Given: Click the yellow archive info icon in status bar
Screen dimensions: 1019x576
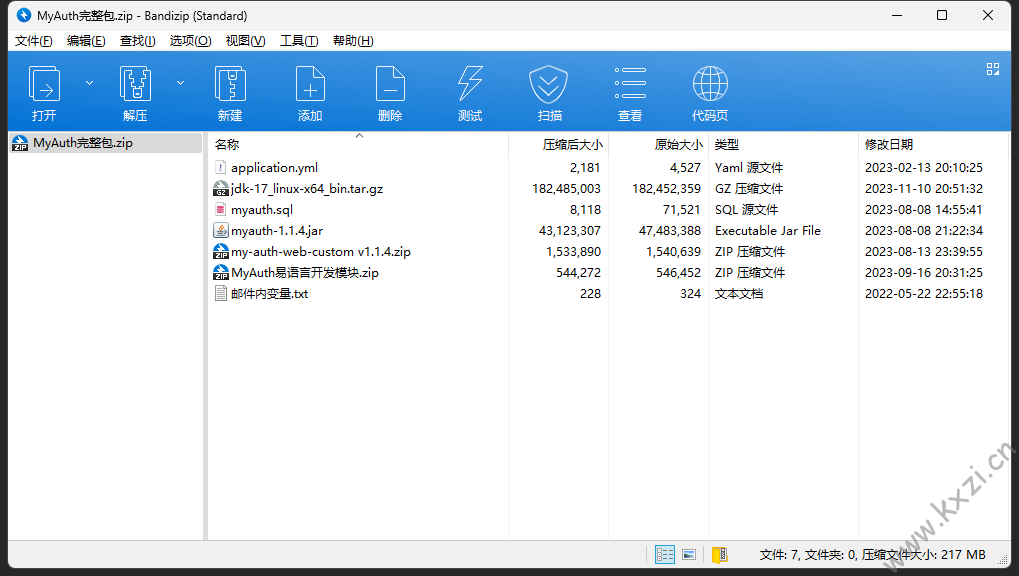Looking at the screenshot, I should [x=719, y=555].
